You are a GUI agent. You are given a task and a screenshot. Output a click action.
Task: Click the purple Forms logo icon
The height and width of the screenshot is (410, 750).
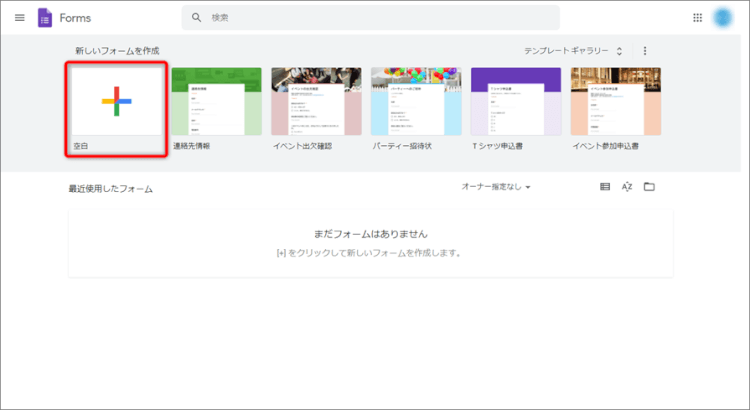(45, 18)
